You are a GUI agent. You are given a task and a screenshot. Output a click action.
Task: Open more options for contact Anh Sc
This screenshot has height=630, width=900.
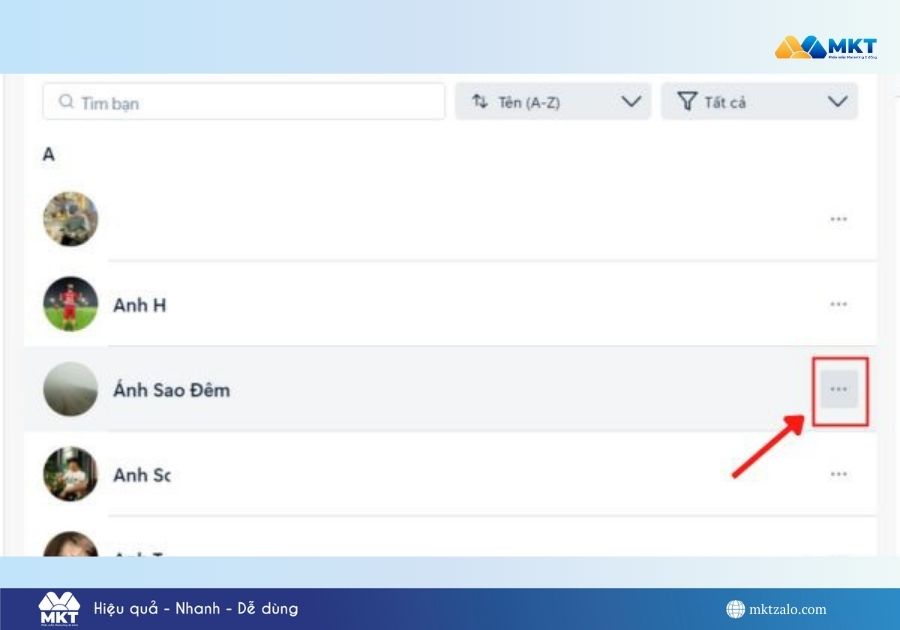coord(839,474)
